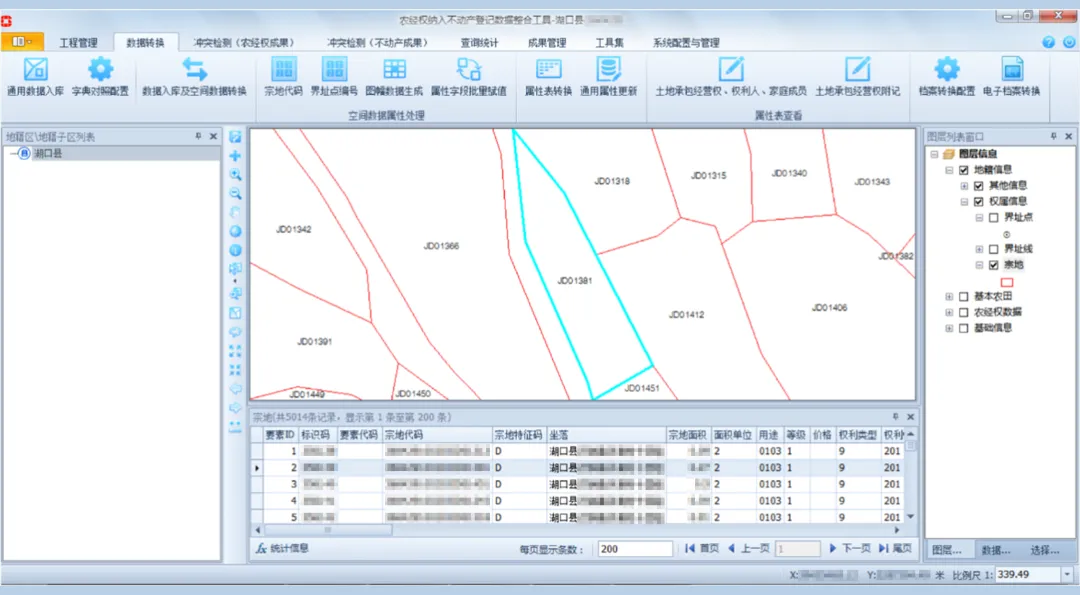Enable the 基本农田 layer checkbox

pos(963,297)
